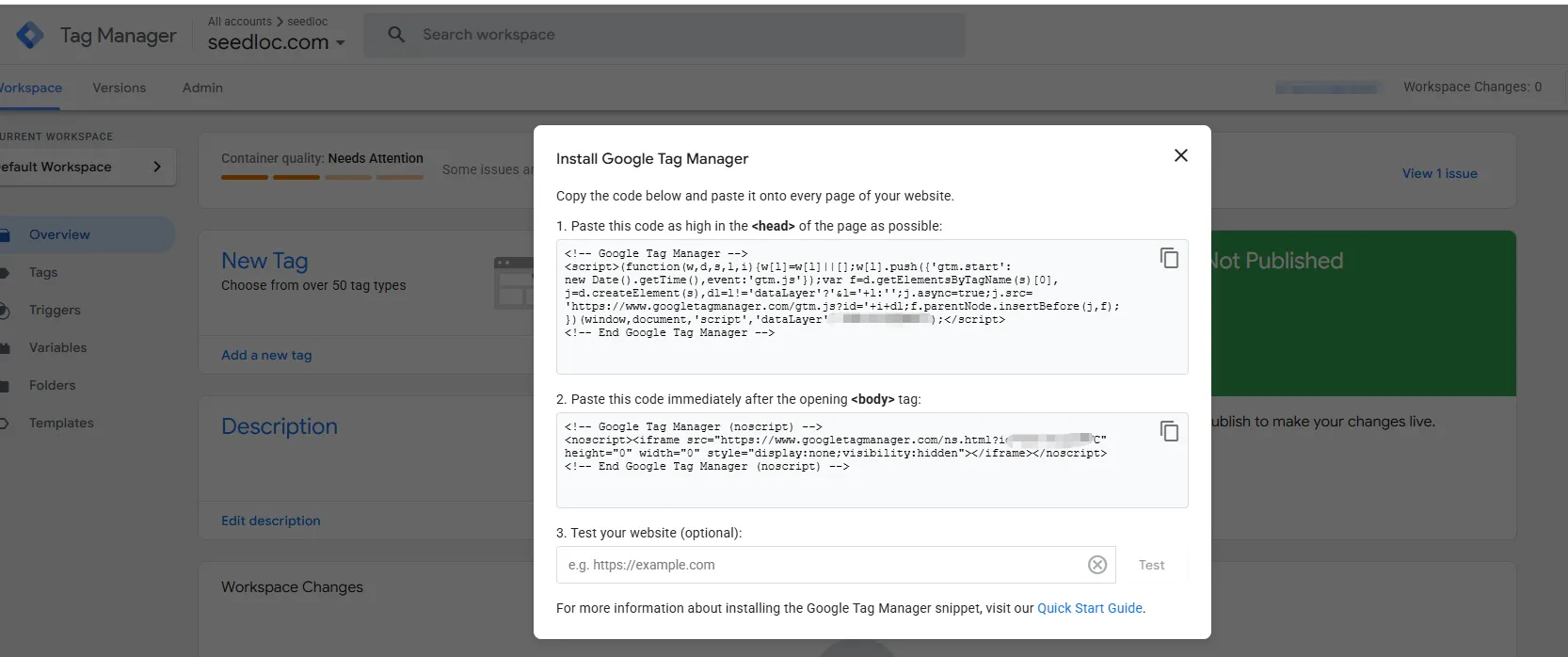Open Triggers in the sidebar
Screen dimensions: 1568x657
pyautogui.click(x=55, y=310)
